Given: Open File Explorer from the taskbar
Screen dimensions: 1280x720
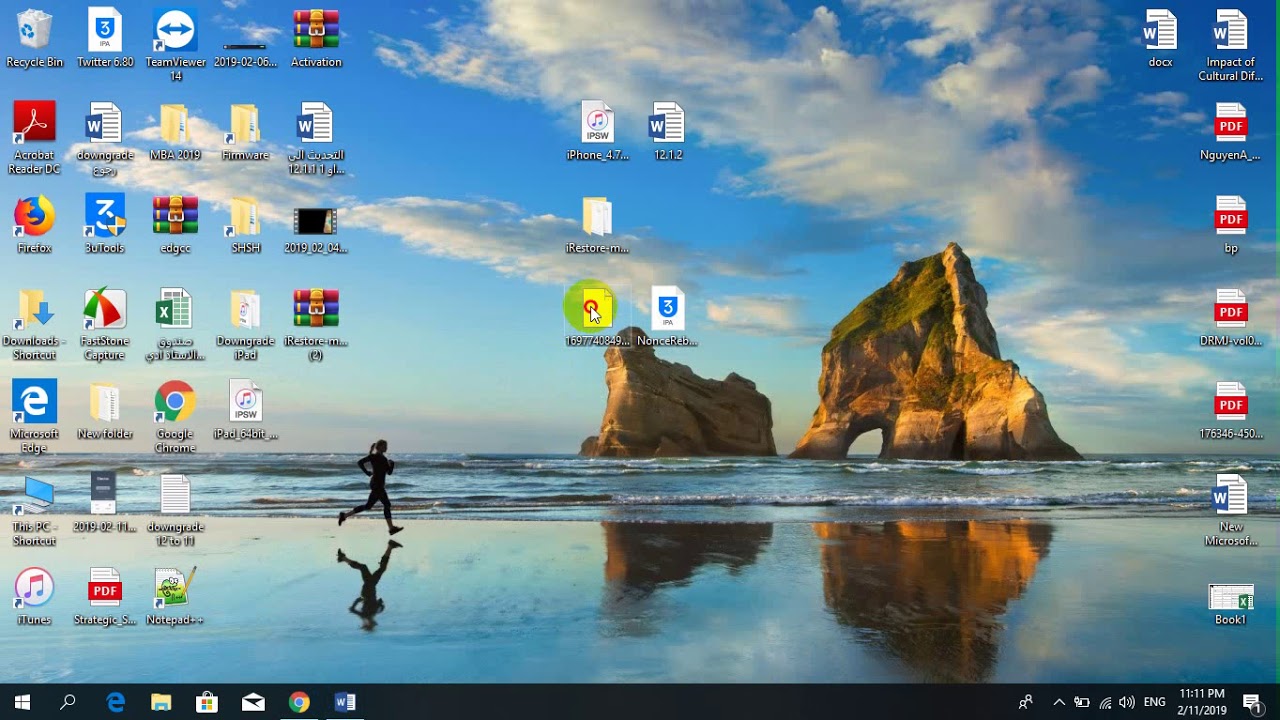Looking at the screenshot, I should [161, 702].
